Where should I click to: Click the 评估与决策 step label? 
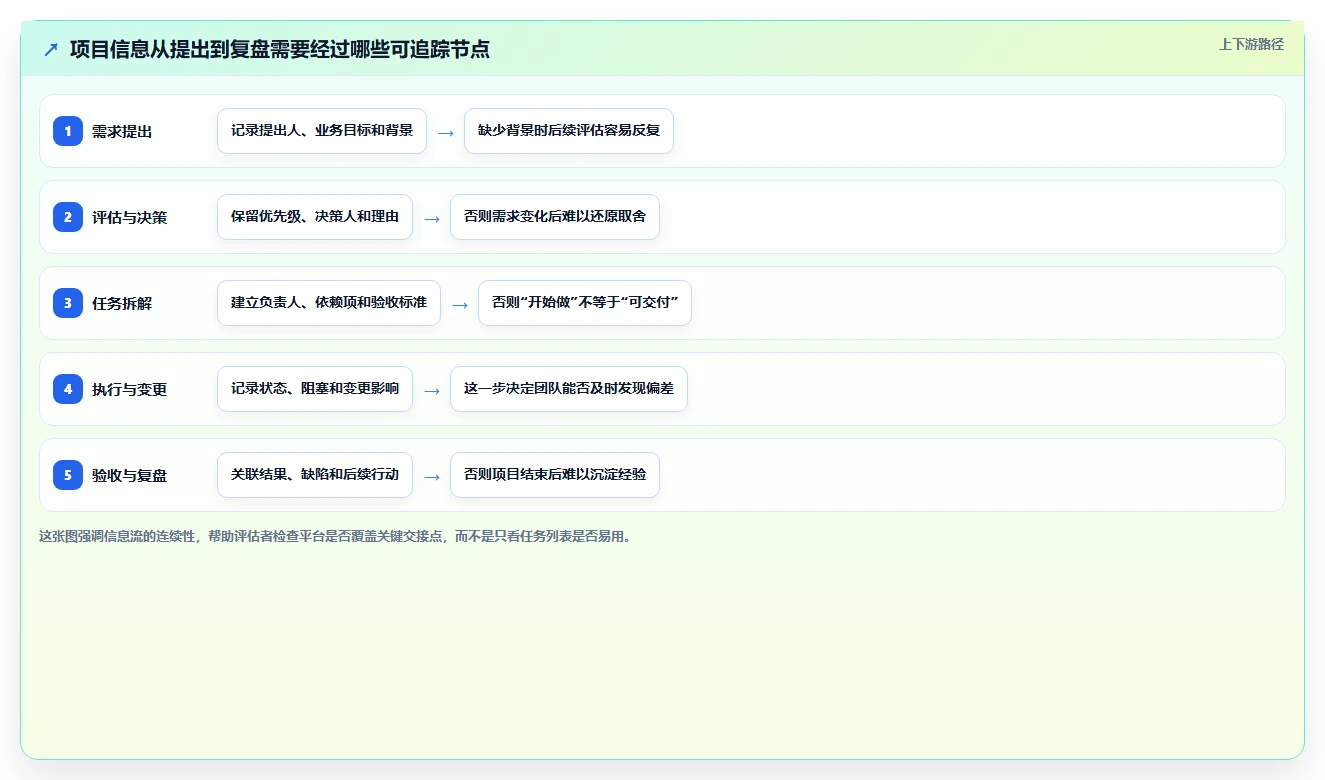point(129,217)
